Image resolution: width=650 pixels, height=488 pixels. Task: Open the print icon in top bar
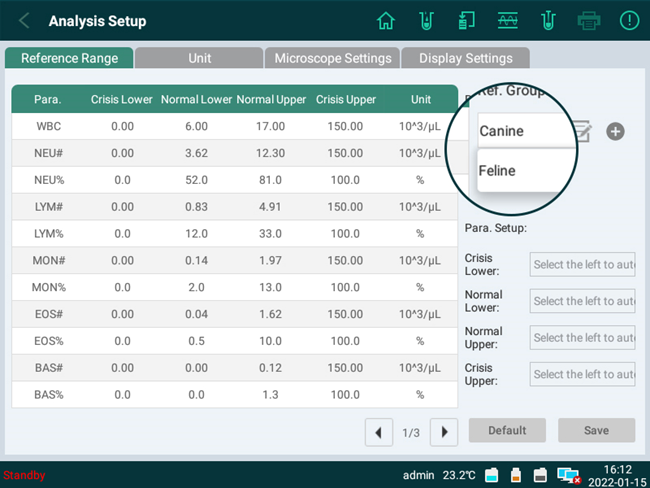[588, 21]
